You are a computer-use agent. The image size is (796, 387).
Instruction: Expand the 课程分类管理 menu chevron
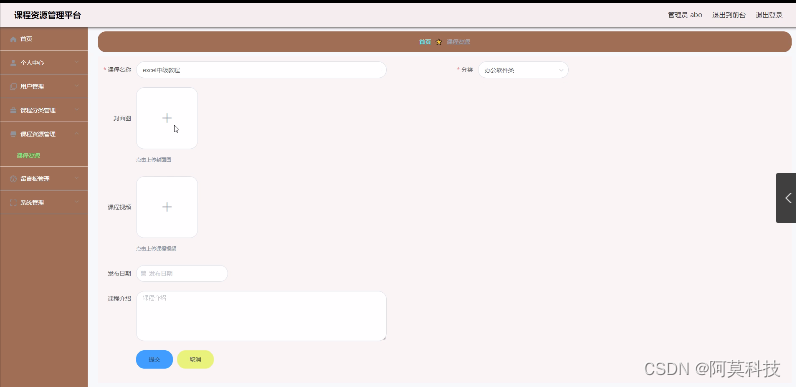pyautogui.click(x=77, y=110)
